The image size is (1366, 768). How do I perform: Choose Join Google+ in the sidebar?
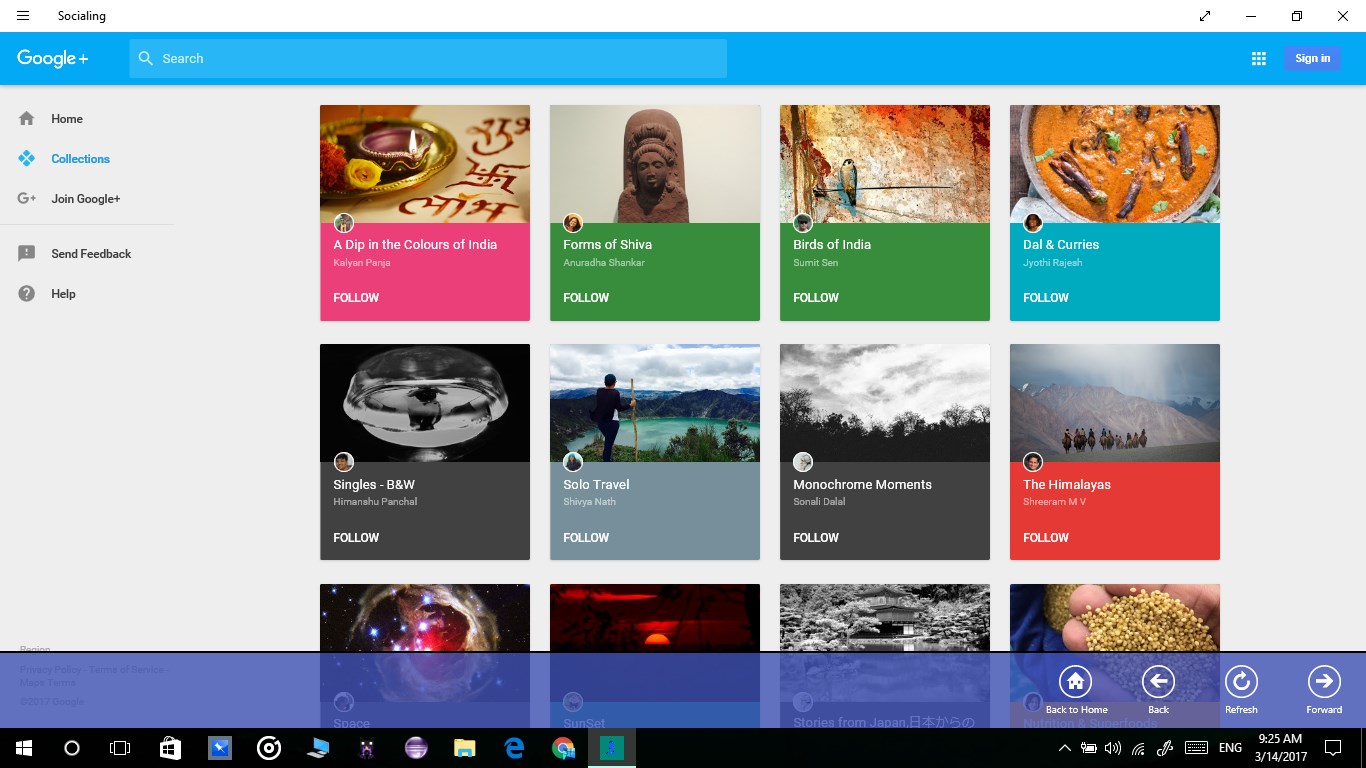[x=85, y=199]
